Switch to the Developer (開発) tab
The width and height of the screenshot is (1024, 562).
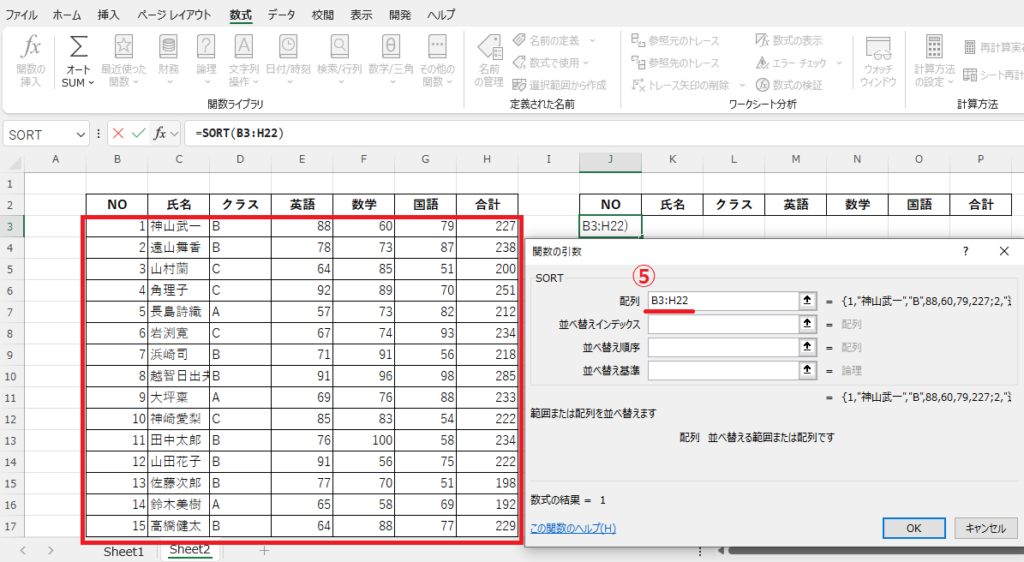click(x=400, y=14)
